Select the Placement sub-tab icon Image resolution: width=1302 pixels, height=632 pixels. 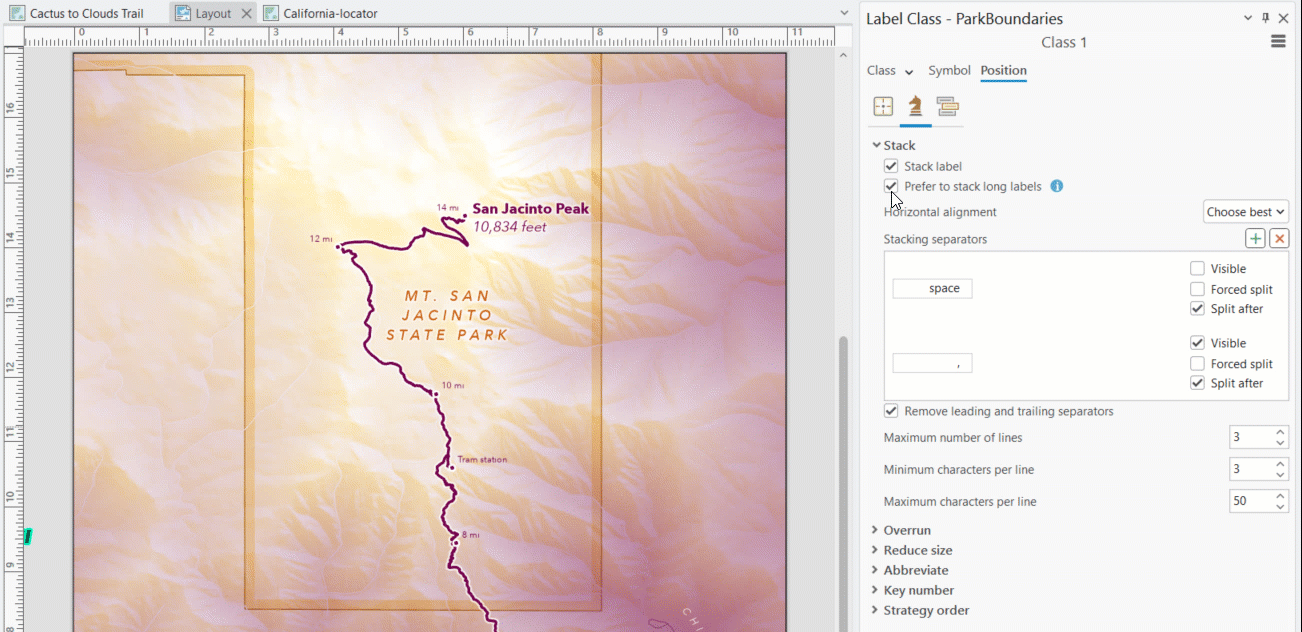coord(883,105)
